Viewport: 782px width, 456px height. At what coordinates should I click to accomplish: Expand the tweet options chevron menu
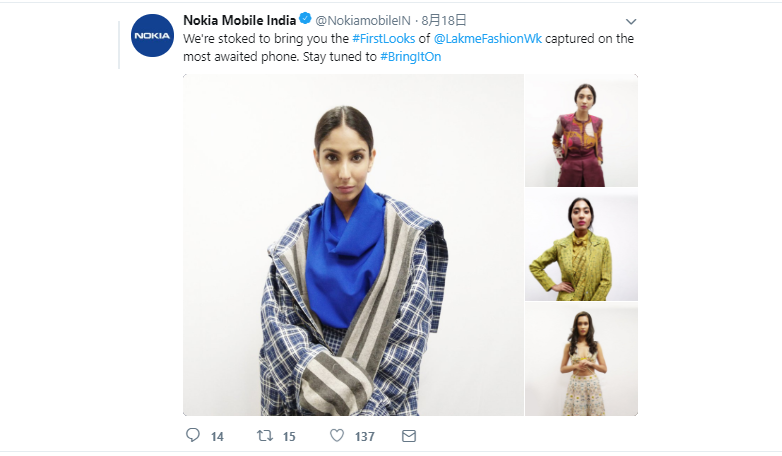pos(630,21)
